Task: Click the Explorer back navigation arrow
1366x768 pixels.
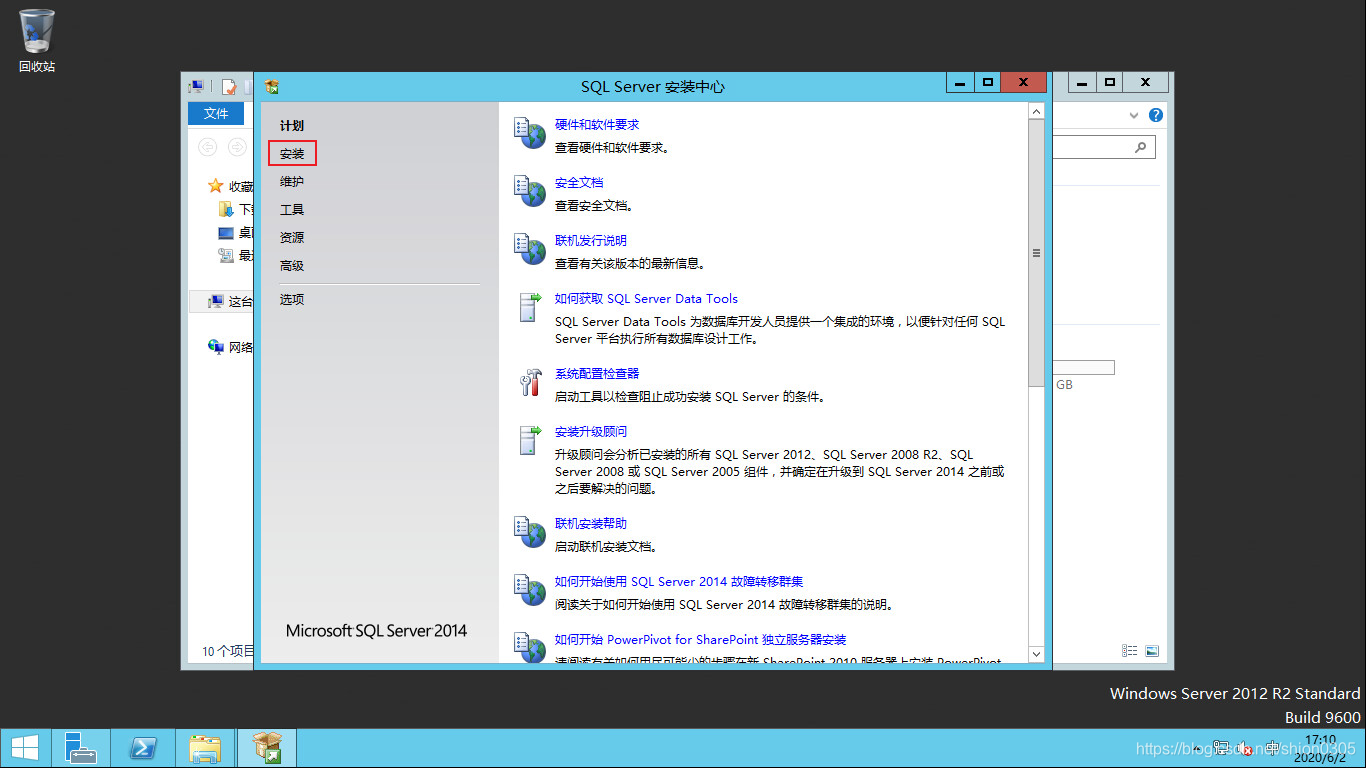Action: [x=207, y=148]
